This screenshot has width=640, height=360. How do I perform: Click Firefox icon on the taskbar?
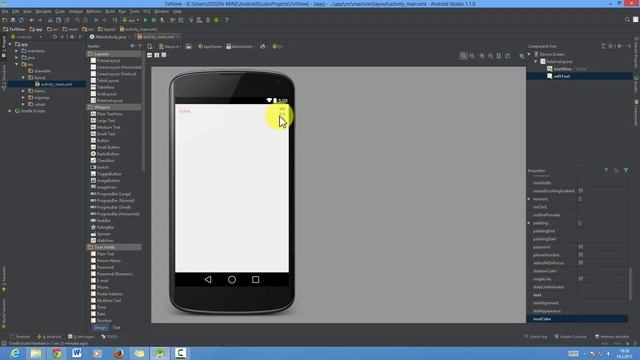click(119, 353)
